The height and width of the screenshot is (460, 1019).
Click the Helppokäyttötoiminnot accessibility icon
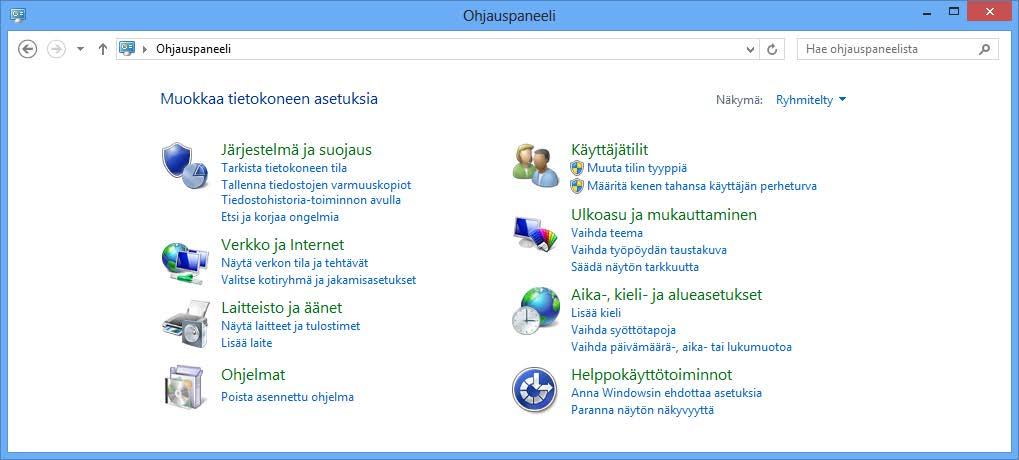534,389
